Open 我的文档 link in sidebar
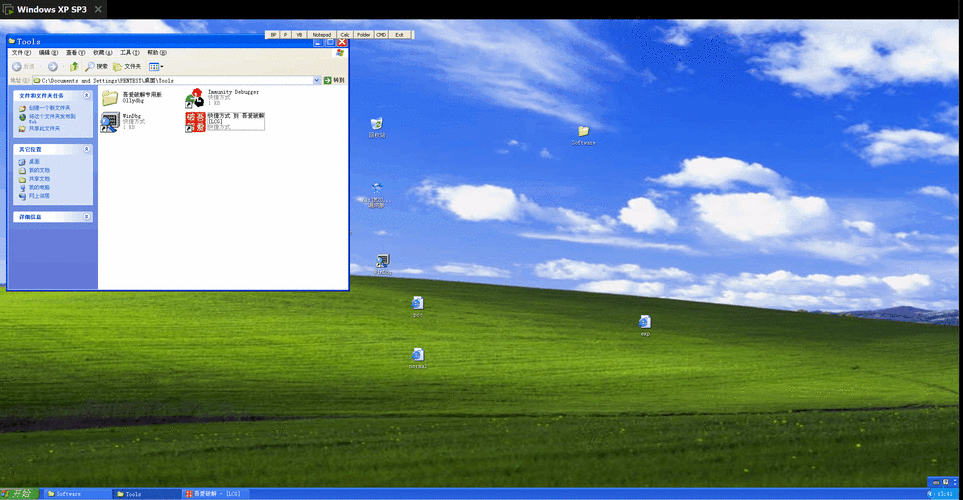Image resolution: width=963 pixels, height=500 pixels. [x=39, y=170]
